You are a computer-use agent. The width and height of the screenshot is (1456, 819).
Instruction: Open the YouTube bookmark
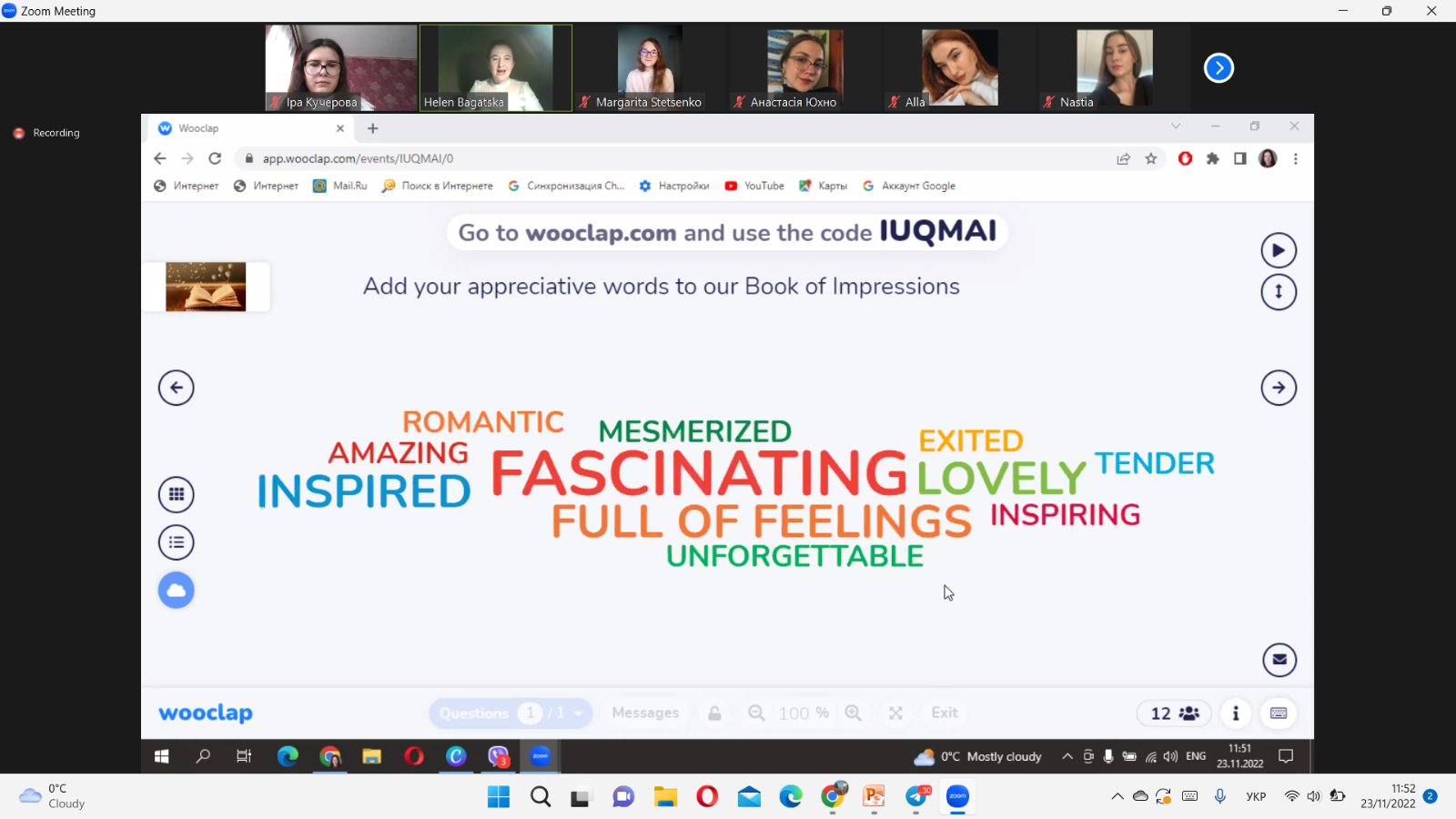[754, 186]
